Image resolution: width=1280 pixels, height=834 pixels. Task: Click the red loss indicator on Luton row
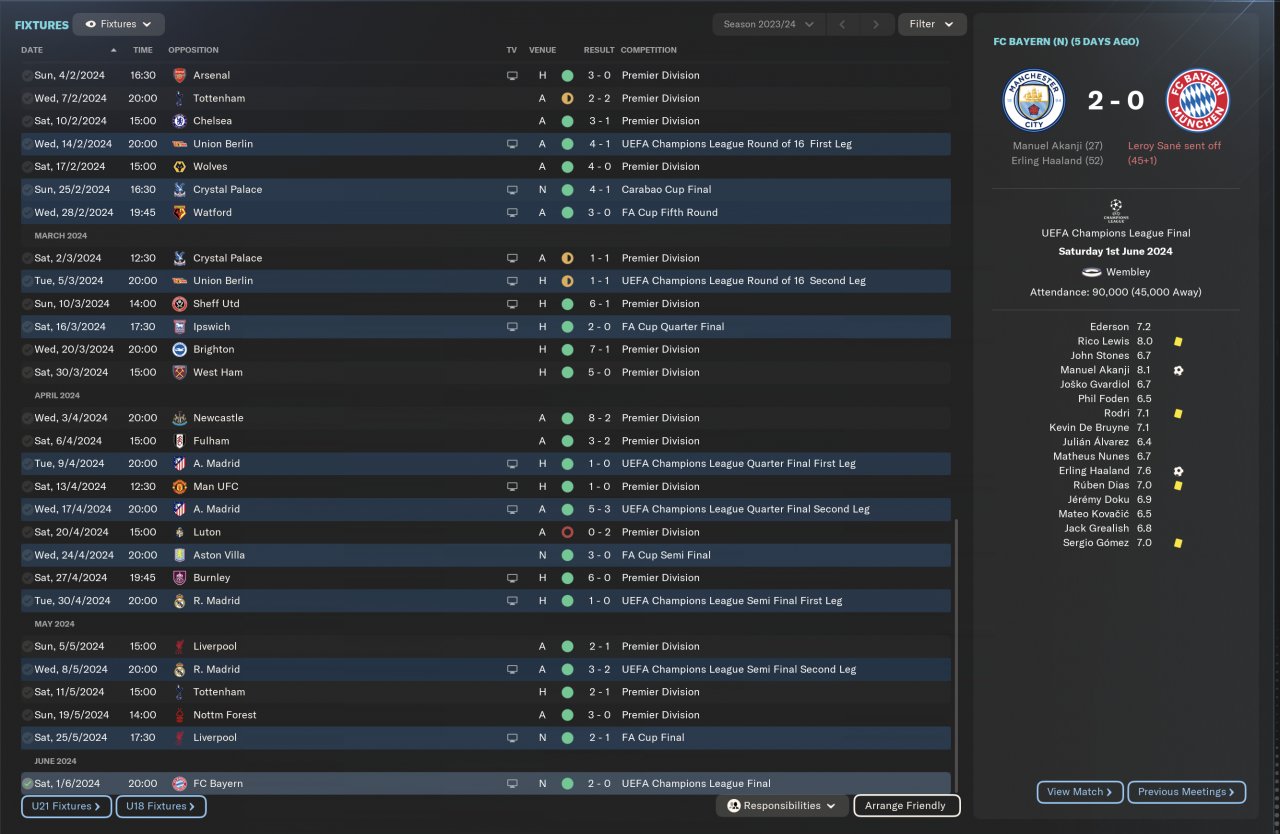click(x=567, y=532)
